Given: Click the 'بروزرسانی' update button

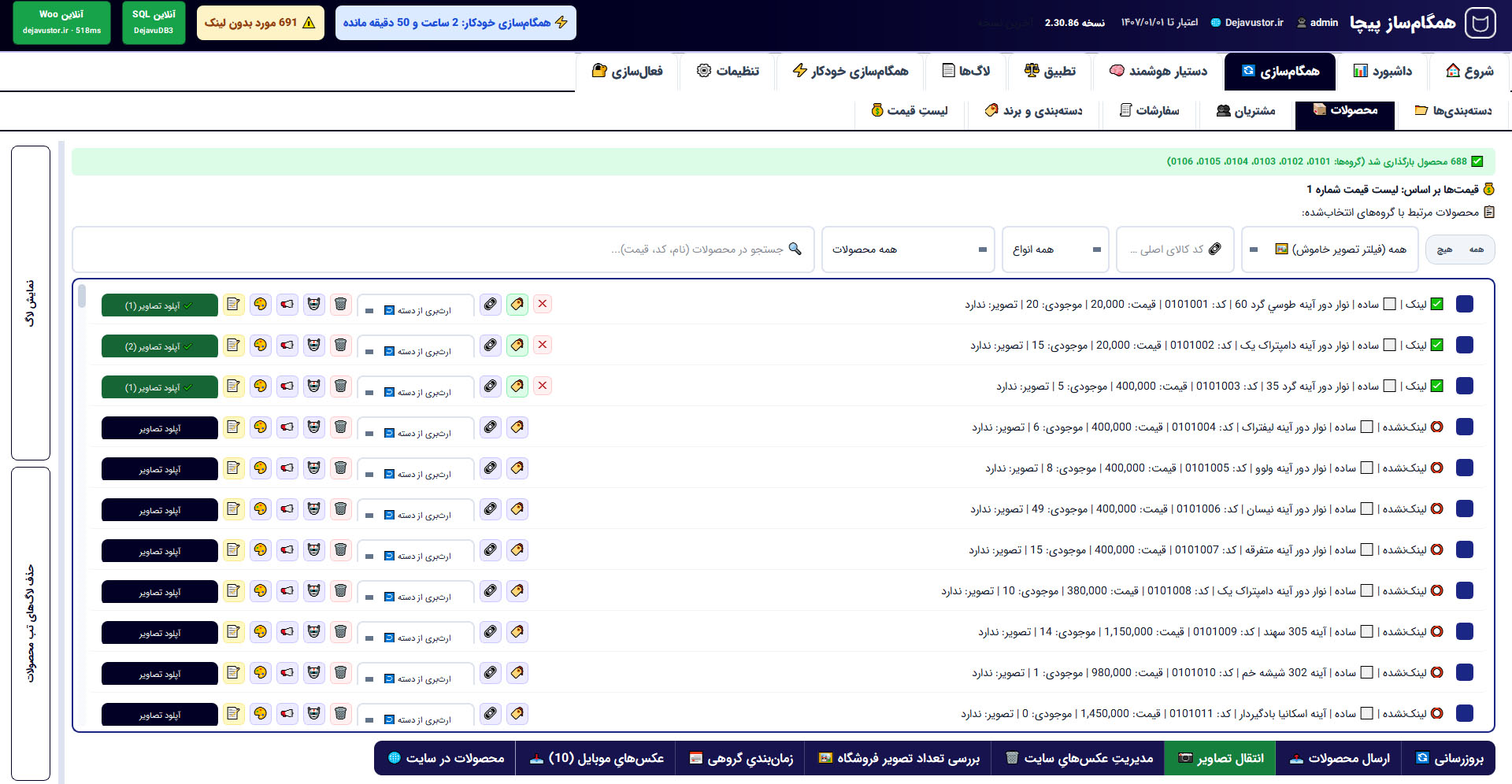Looking at the screenshot, I should tap(1450, 758).
